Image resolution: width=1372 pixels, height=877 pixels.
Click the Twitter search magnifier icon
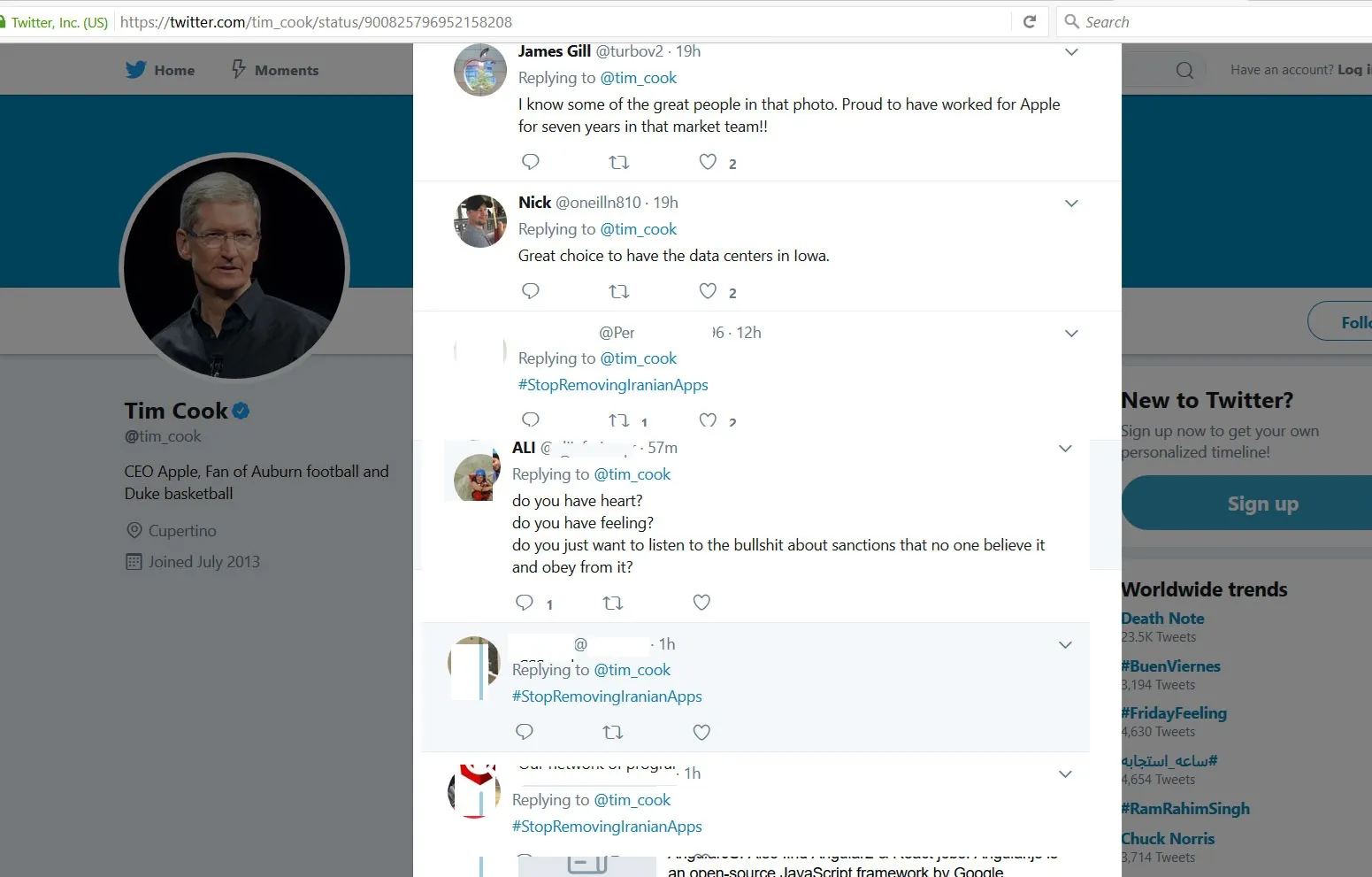coord(1184,70)
